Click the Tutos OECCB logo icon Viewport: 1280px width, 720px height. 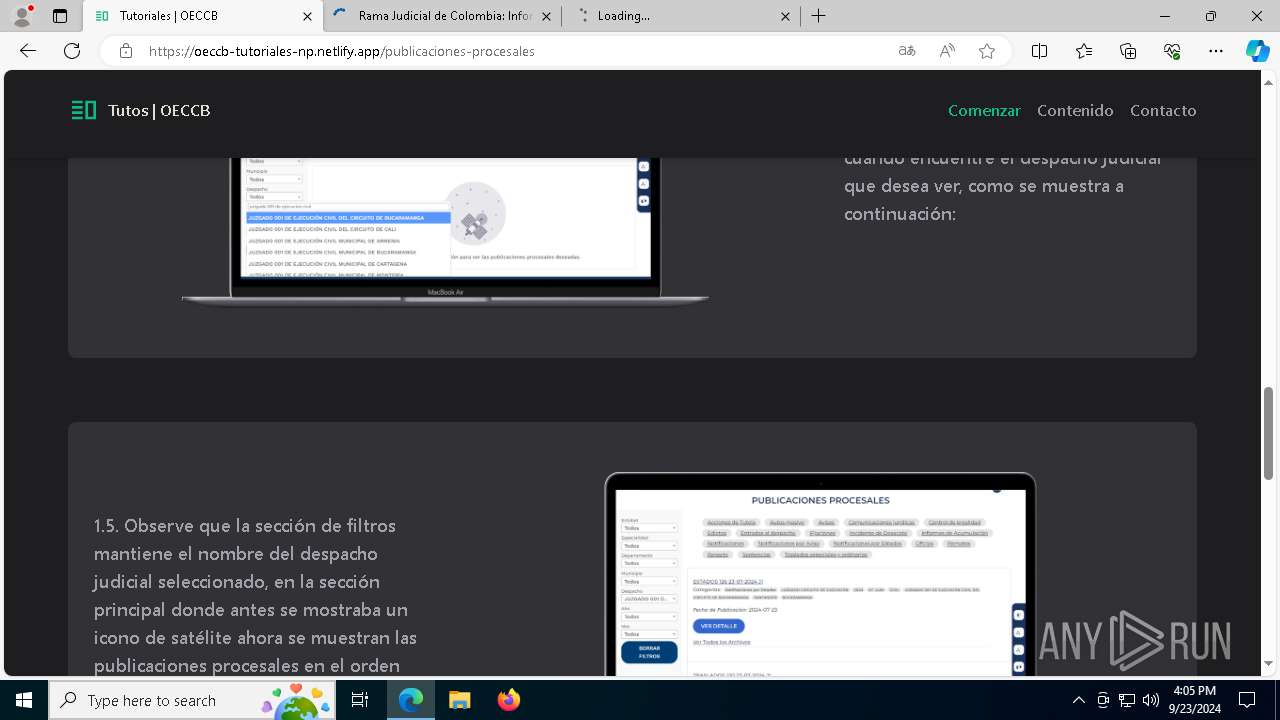(x=84, y=110)
